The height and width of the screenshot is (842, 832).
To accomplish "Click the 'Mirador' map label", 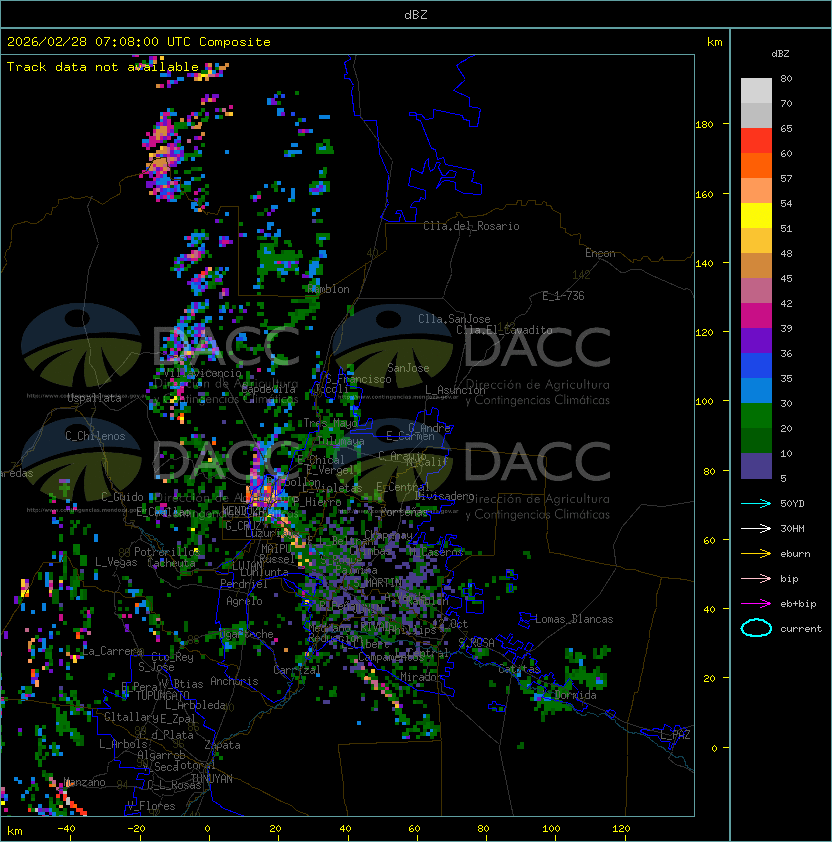I will 421,677.
